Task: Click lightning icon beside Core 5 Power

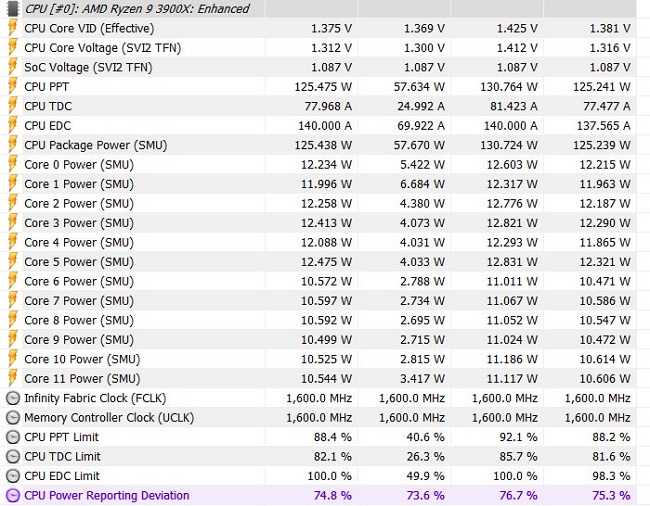Action: [13, 262]
